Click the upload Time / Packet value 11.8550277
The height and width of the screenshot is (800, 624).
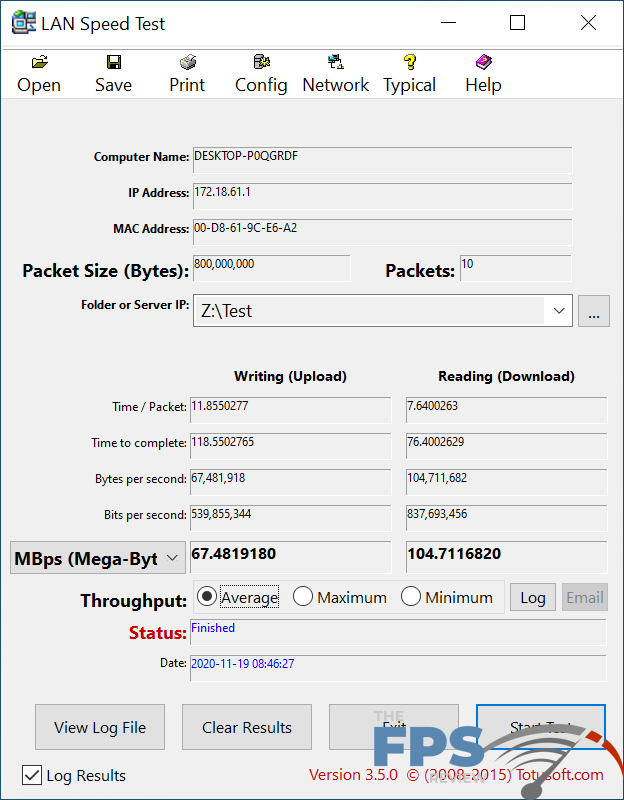290,410
